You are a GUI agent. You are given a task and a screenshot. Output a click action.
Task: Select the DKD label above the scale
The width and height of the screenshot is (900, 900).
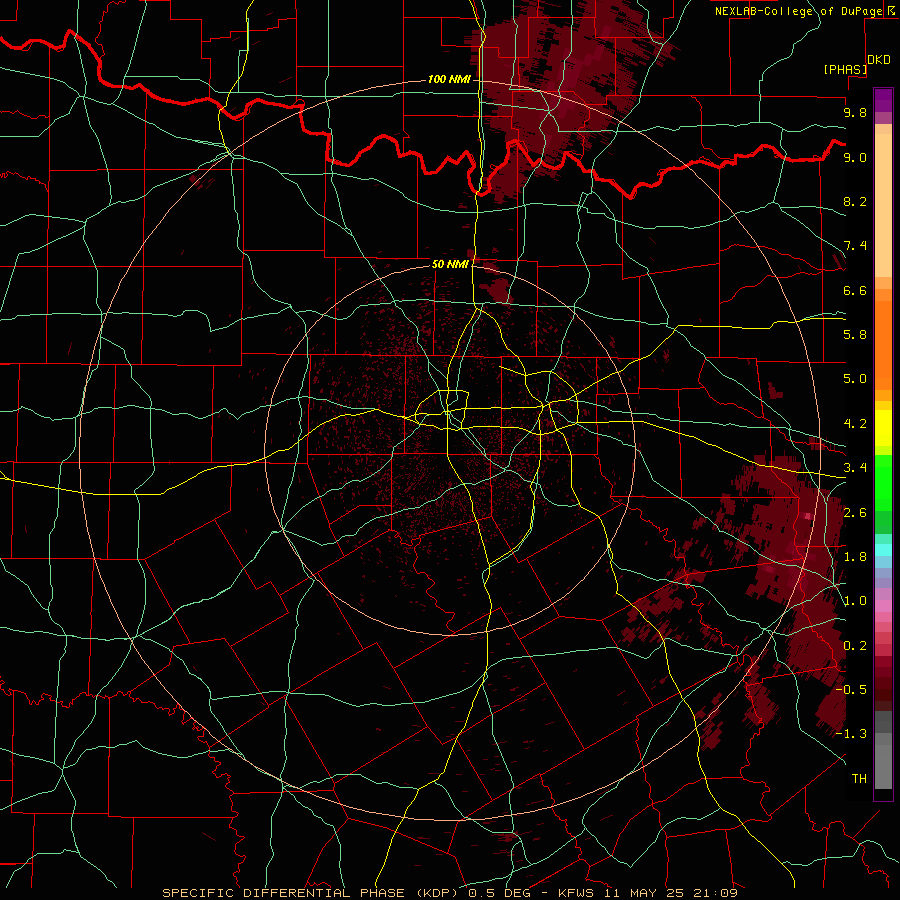coord(879,60)
